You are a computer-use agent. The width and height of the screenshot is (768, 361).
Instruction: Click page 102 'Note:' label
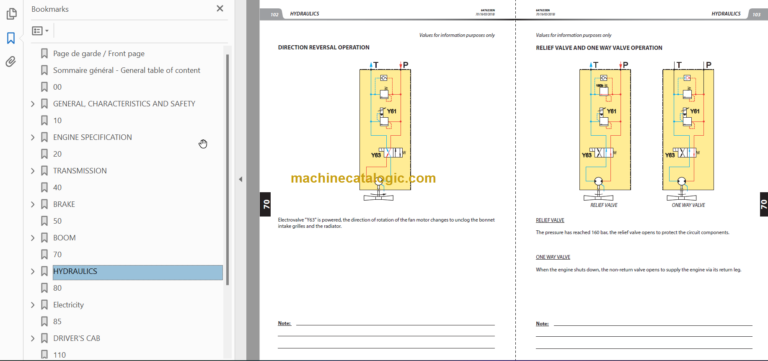pyautogui.click(x=284, y=323)
